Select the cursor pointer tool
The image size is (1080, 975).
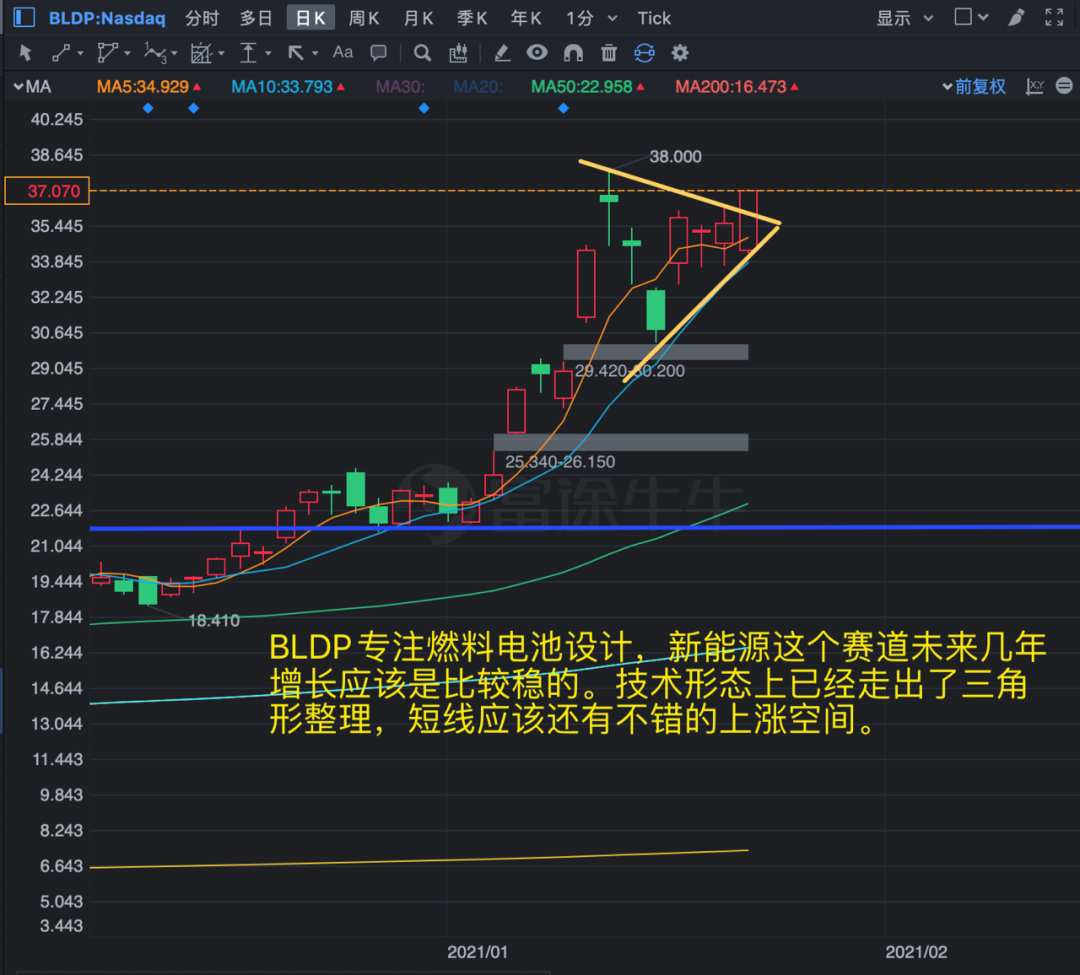click(26, 53)
